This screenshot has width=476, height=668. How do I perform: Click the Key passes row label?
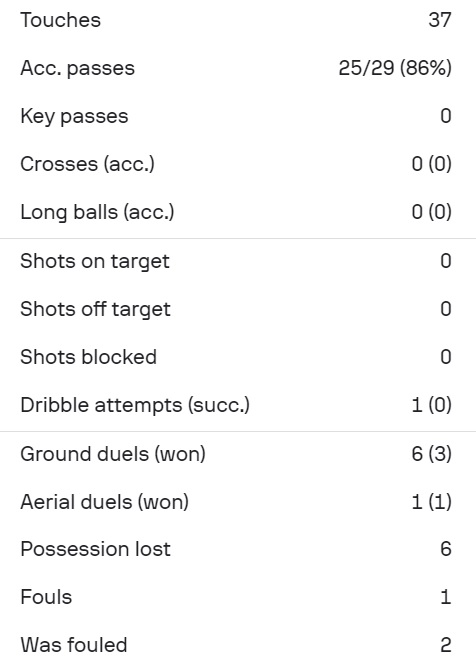click(74, 116)
